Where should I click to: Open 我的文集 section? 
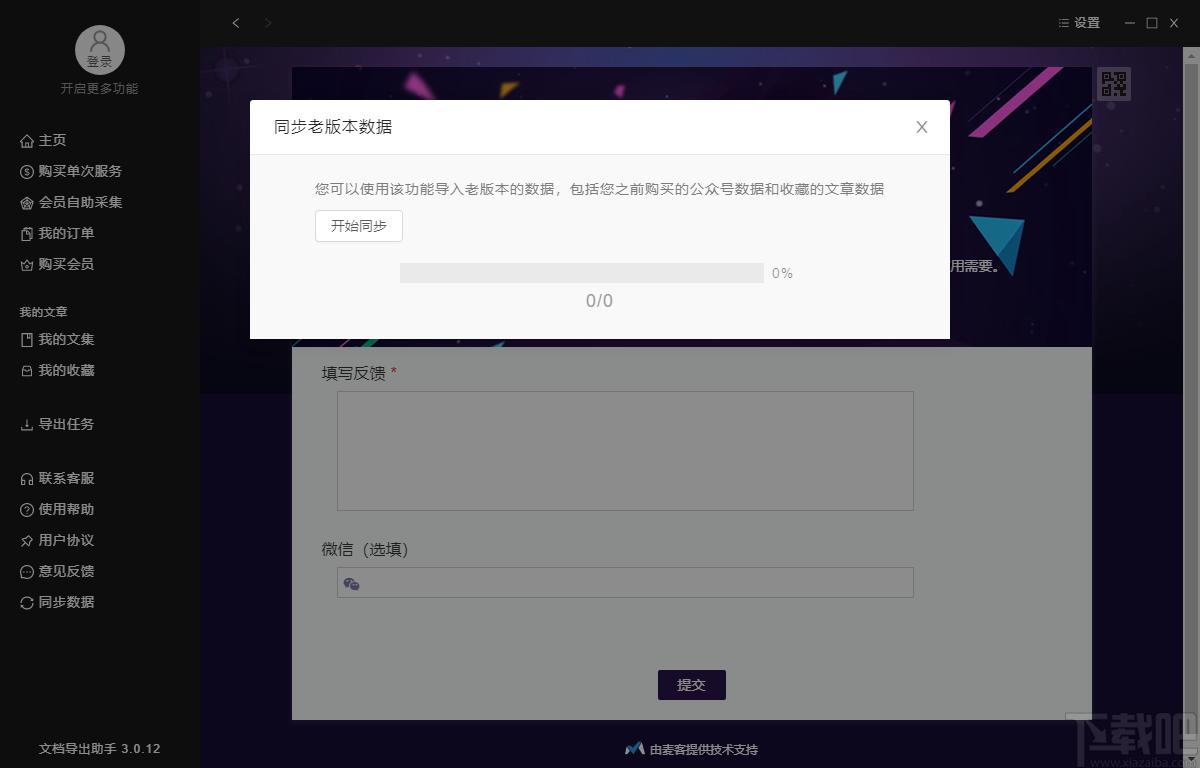[x=66, y=340]
